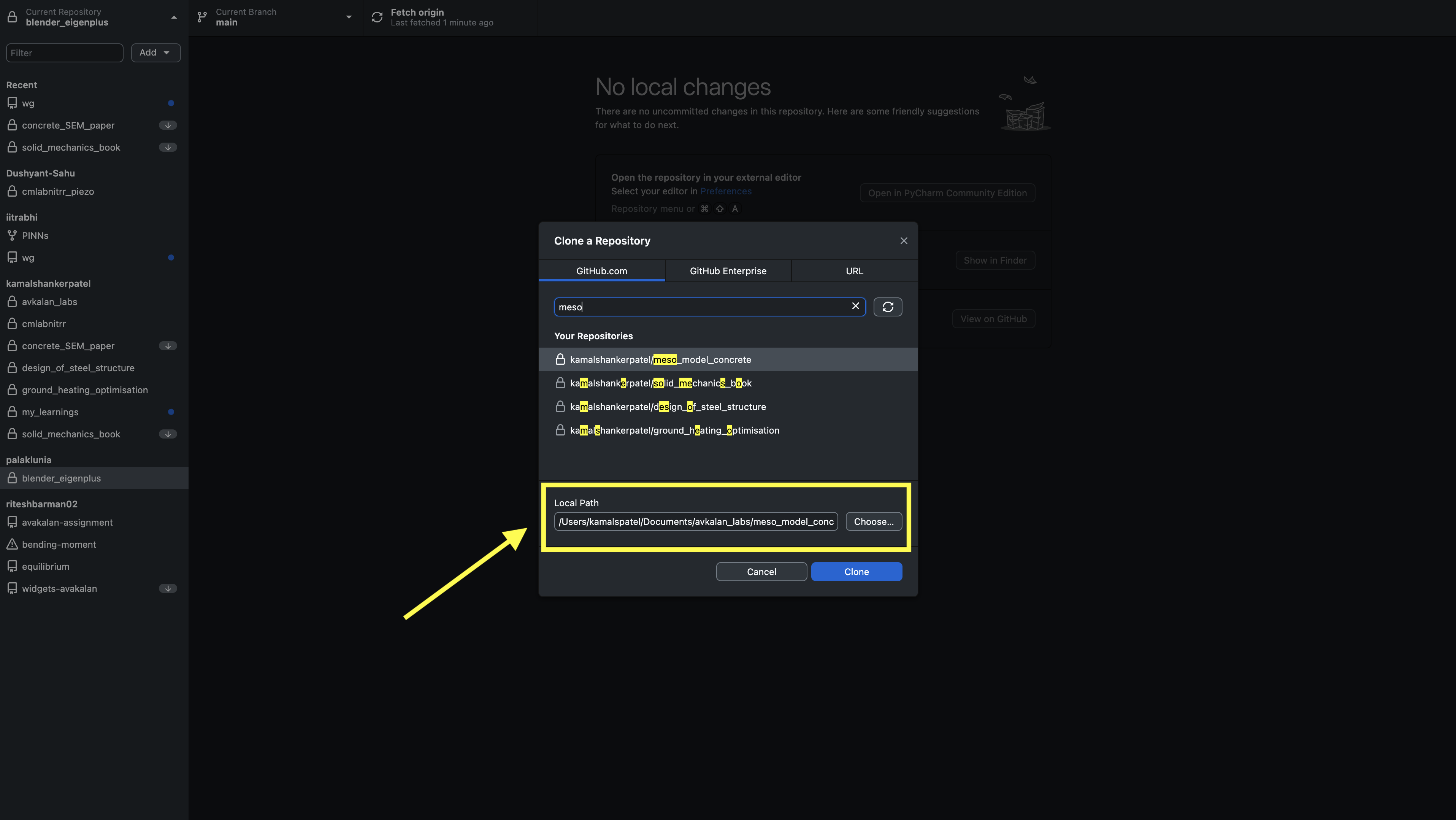1456x820 pixels.
Task: Click the warning icon beside bending-moment
Action: tap(12, 544)
